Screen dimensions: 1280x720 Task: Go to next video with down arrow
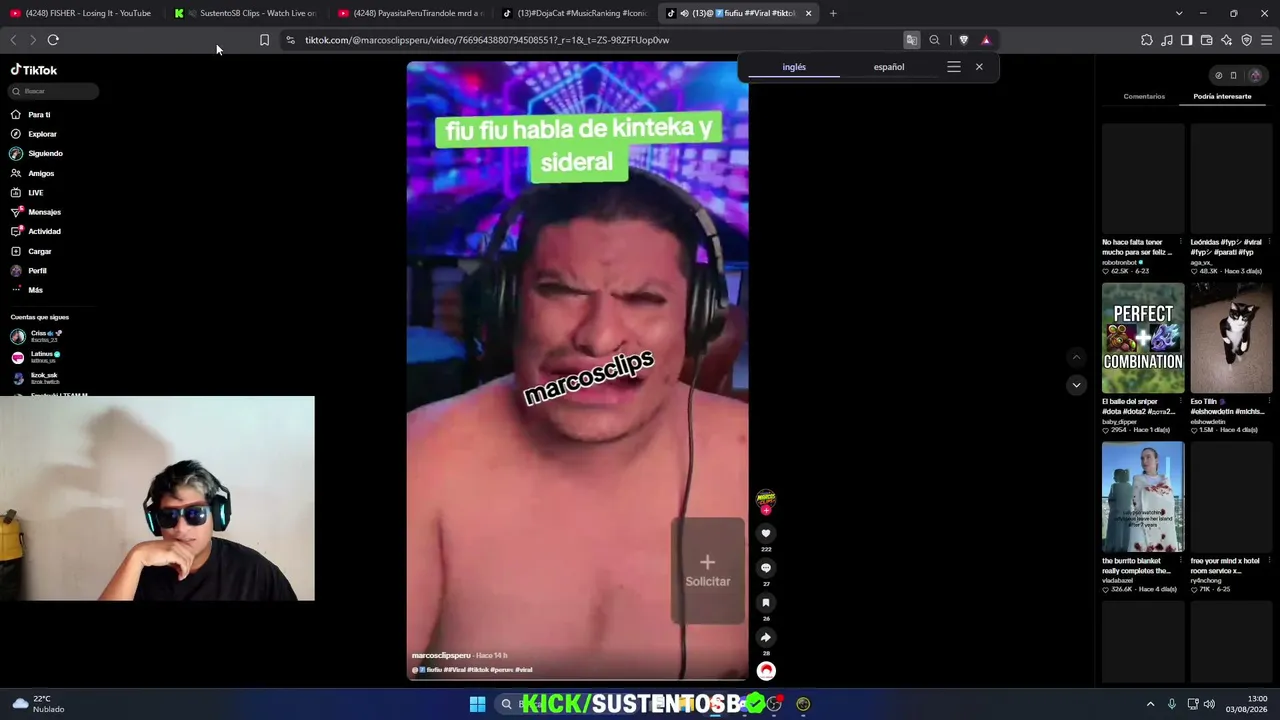point(1076,385)
